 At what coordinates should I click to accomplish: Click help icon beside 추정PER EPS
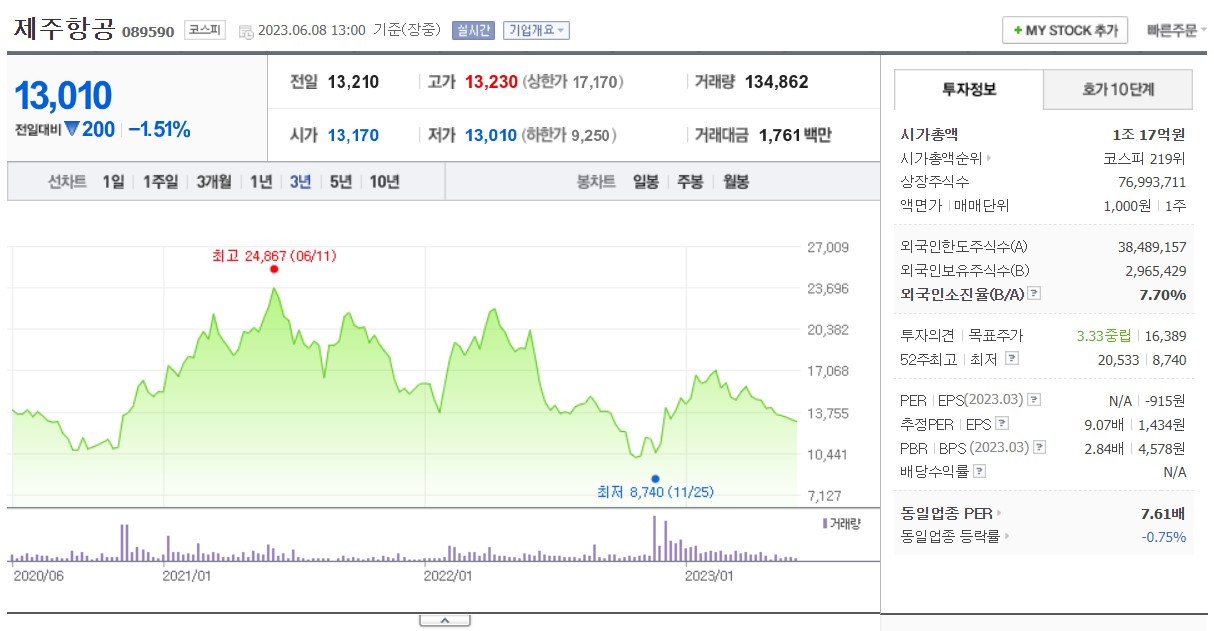pyautogui.click(x=1002, y=424)
